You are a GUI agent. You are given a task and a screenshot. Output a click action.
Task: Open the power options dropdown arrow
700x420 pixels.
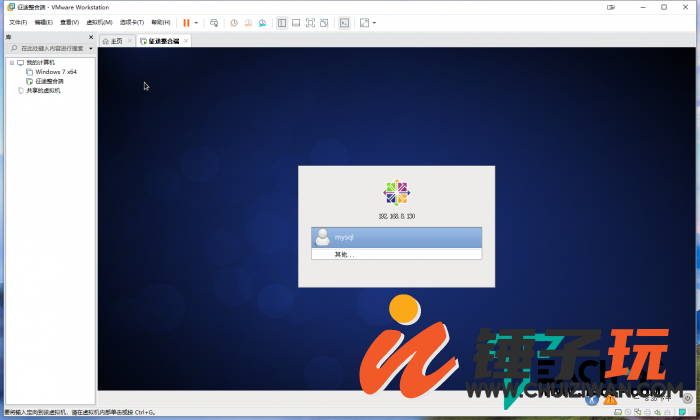(196, 22)
